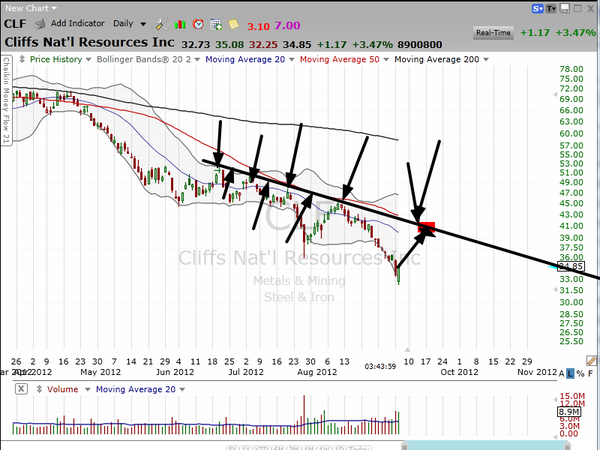Open the New Chart dropdown menu
The height and width of the screenshot is (450, 600).
[31, 8]
